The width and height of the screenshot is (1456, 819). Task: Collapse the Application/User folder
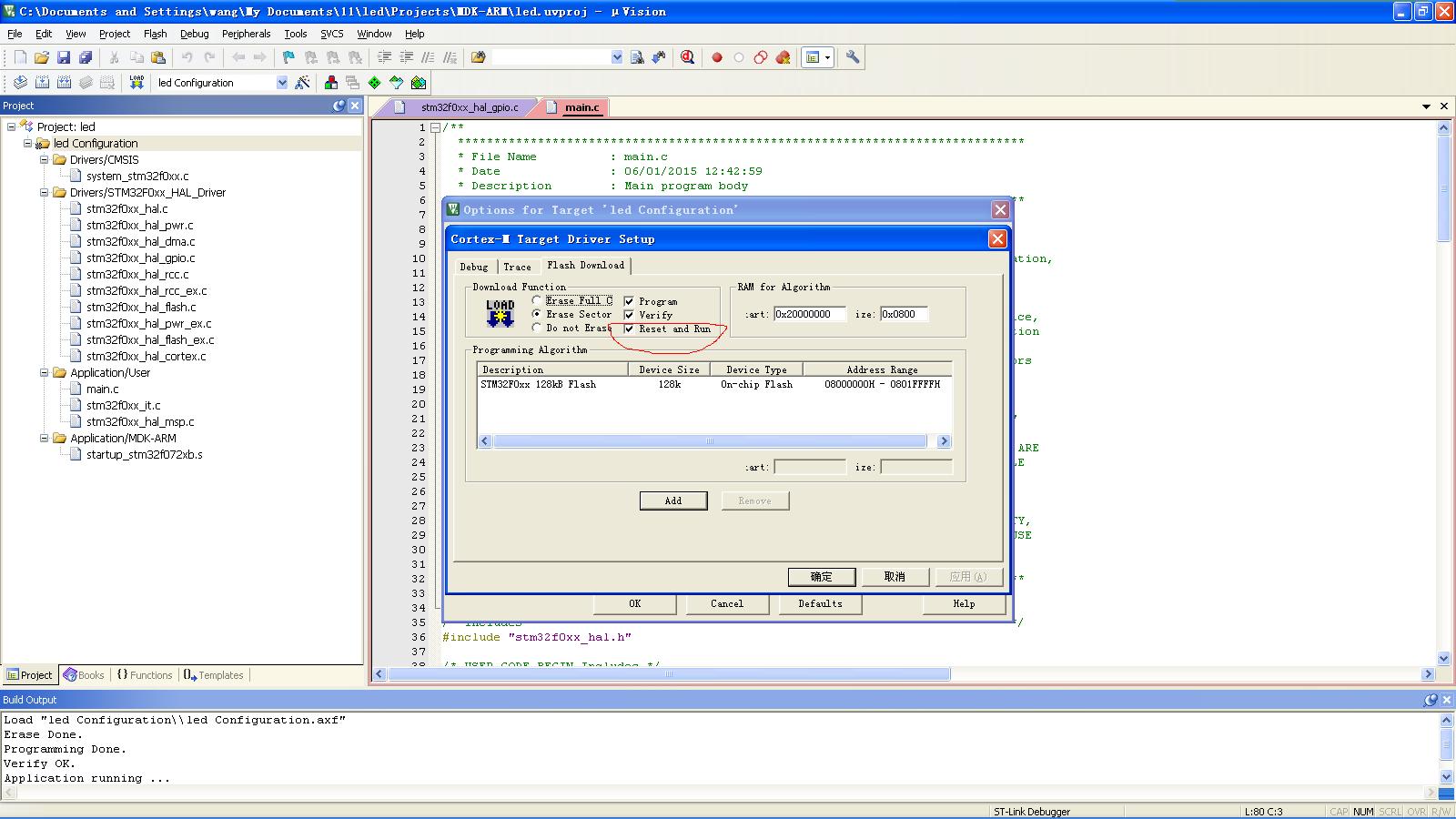click(44, 372)
